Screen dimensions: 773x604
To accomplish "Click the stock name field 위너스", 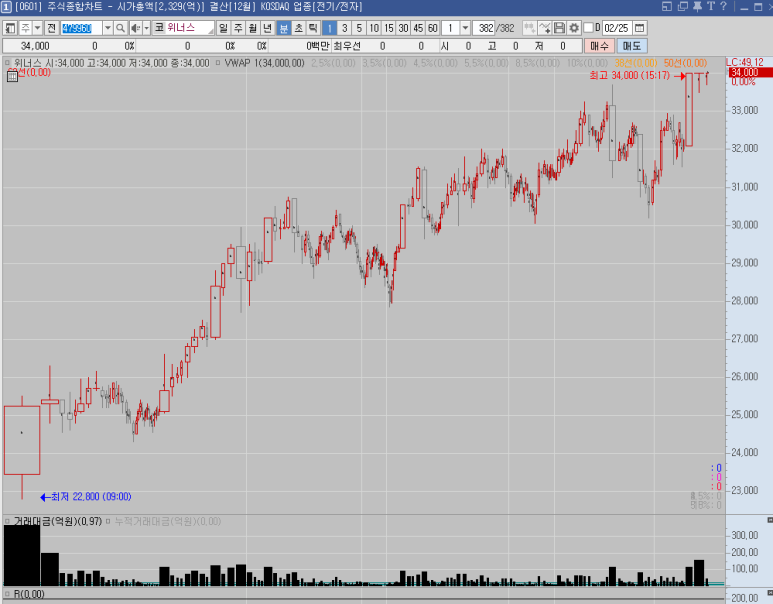I will pos(189,28).
